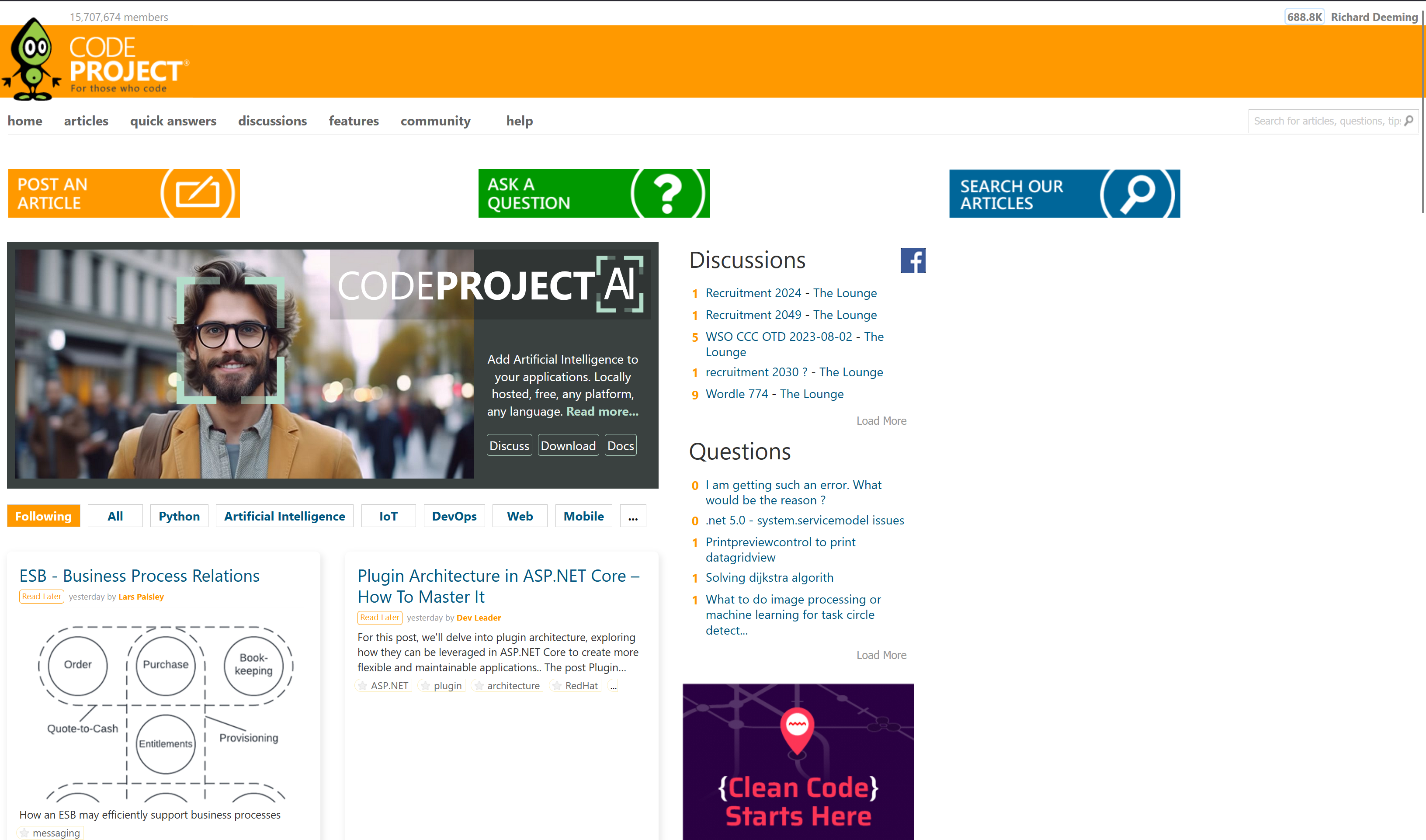Open the quick answers menu

(x=173, y=121)
